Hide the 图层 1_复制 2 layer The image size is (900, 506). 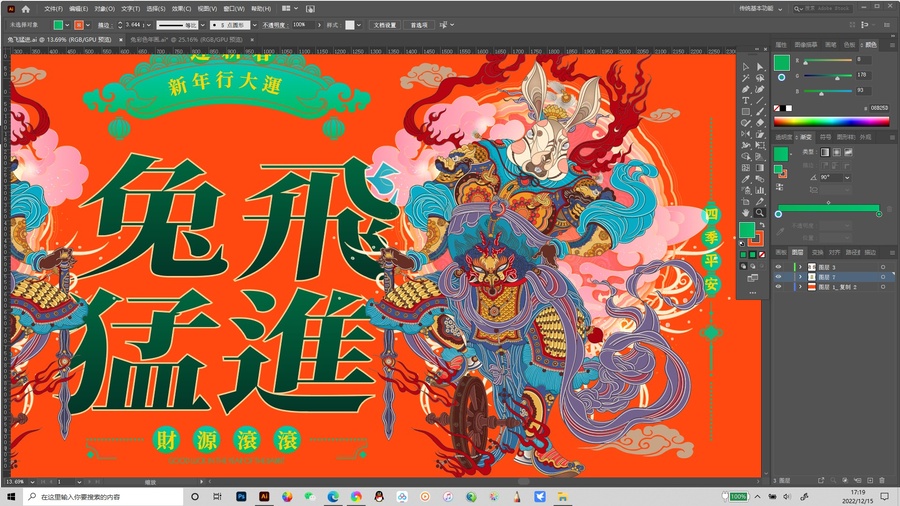pyautogui.click(x=778, y=286)
